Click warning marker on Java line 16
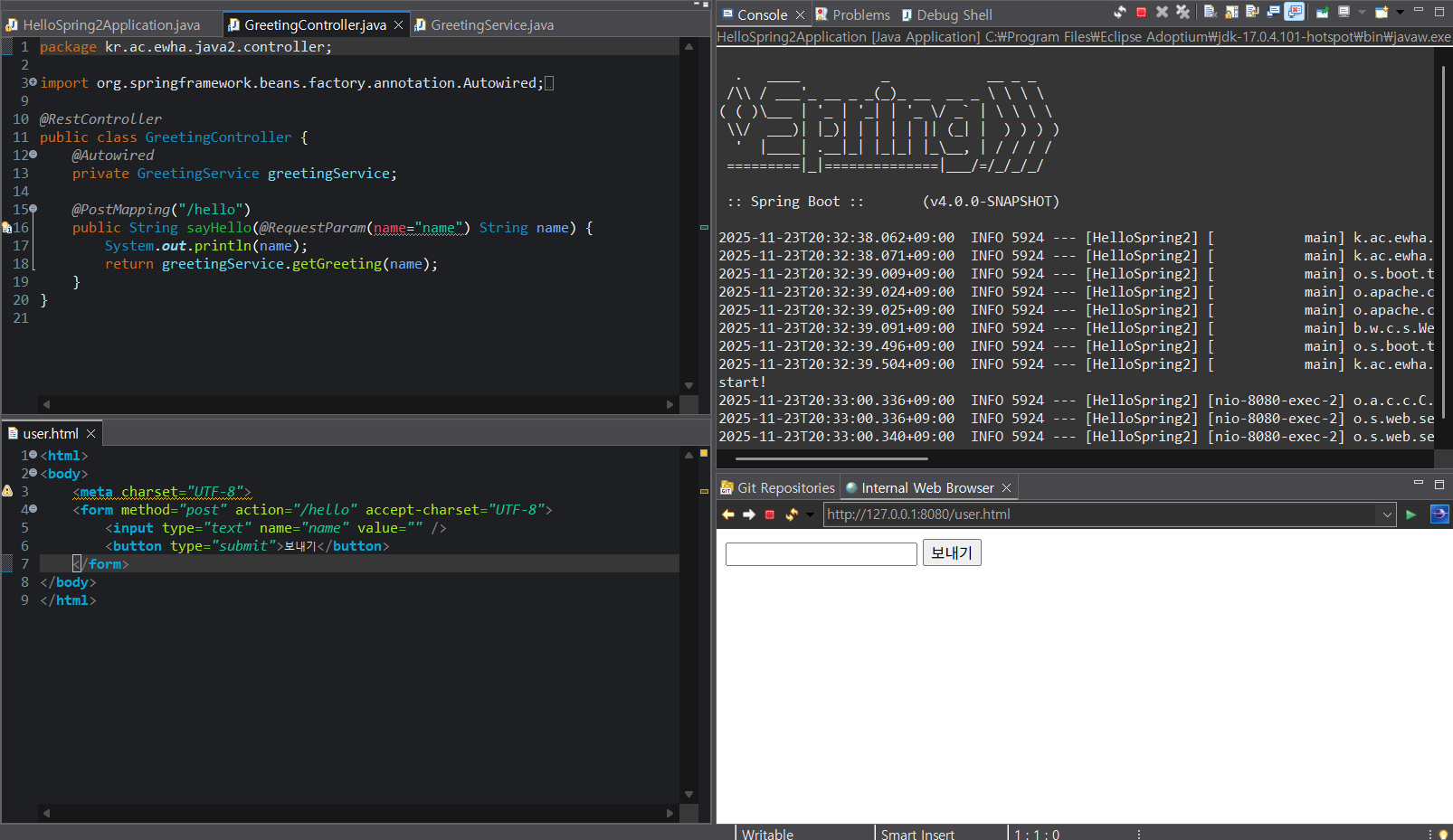 click(x=6, y=228)
